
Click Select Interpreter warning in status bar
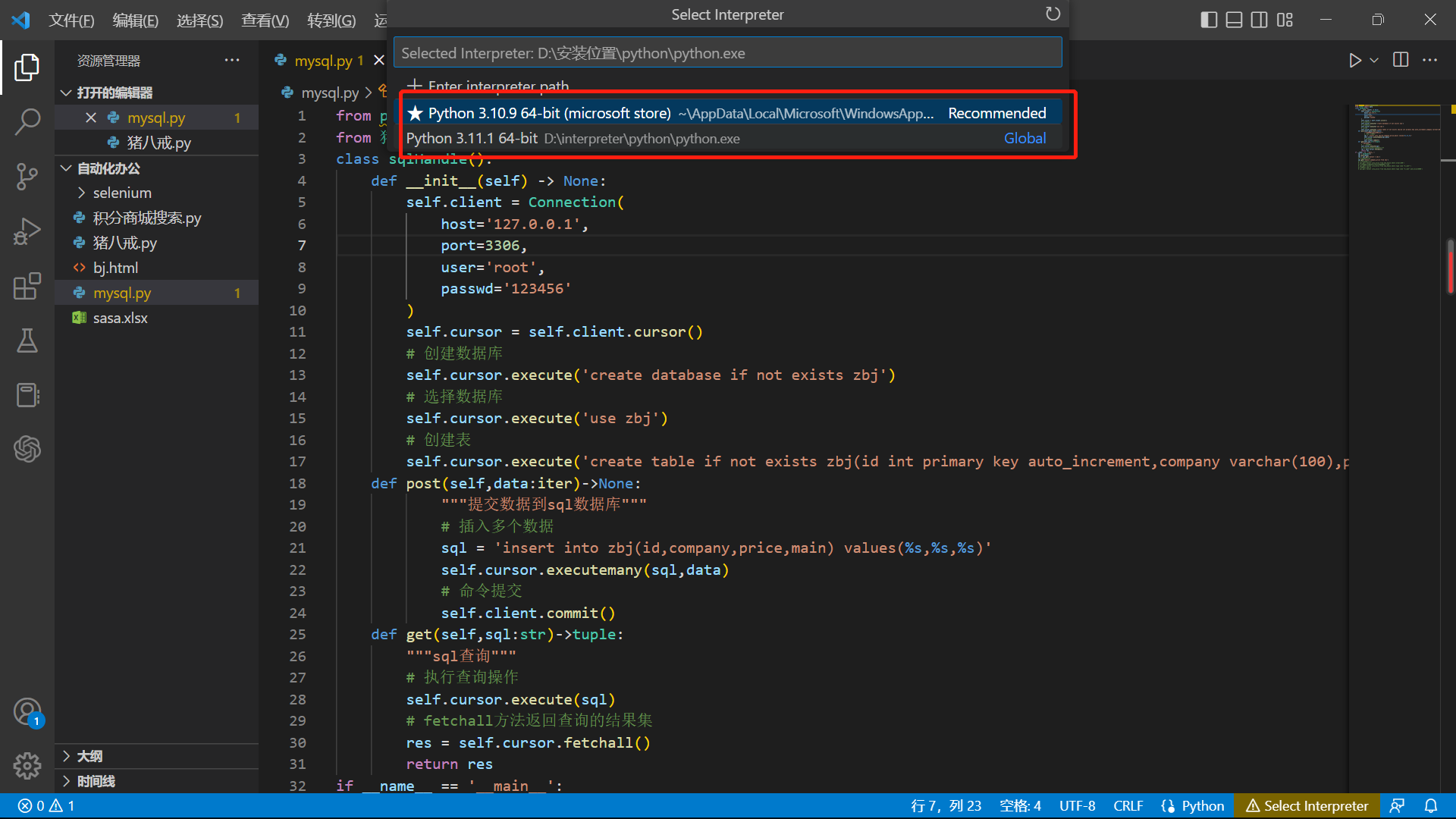click(1307, 806)
